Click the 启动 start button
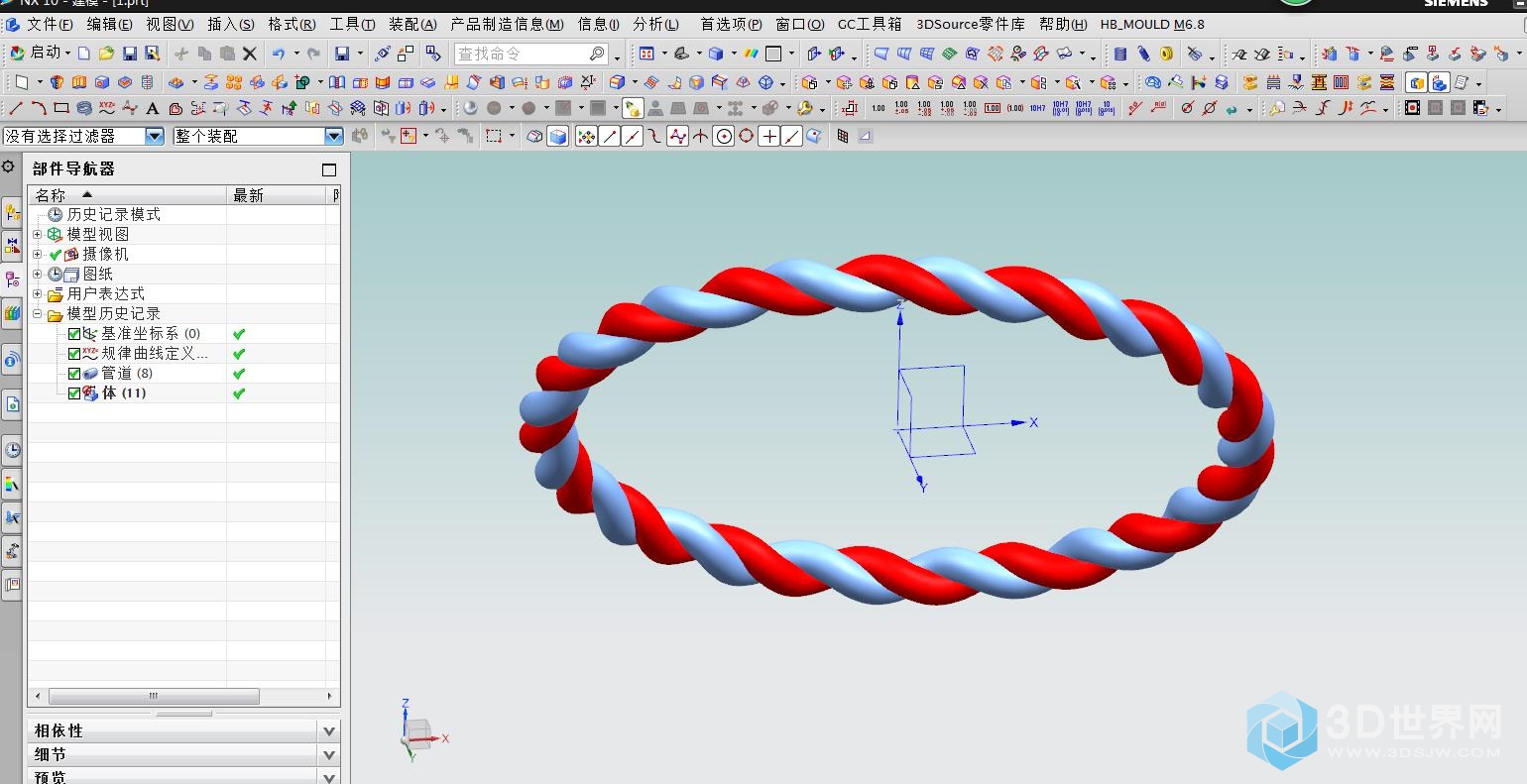 [x=41, y=53]
